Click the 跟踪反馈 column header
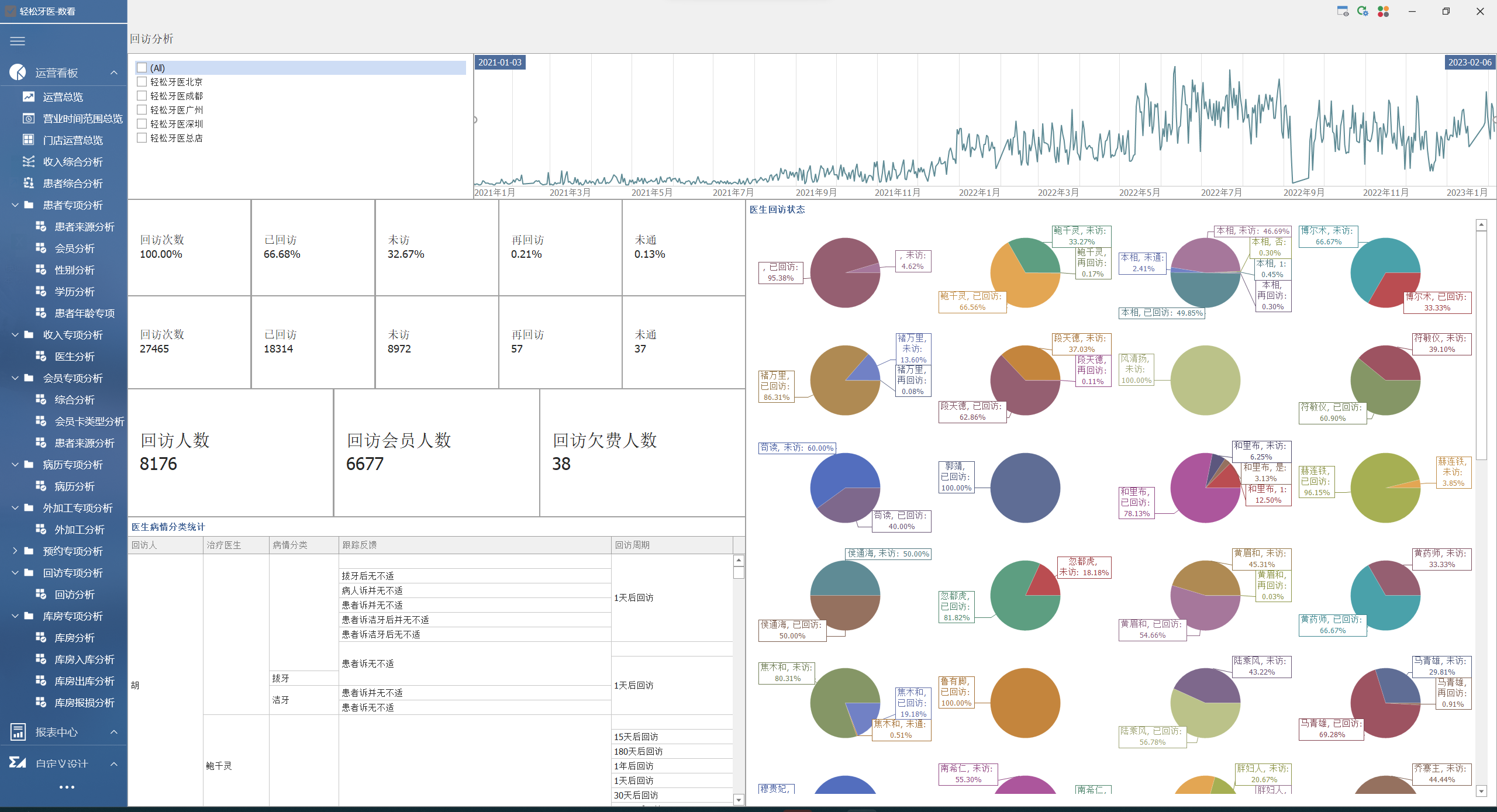The image size is (1497, 812). (x=475, y=545)
